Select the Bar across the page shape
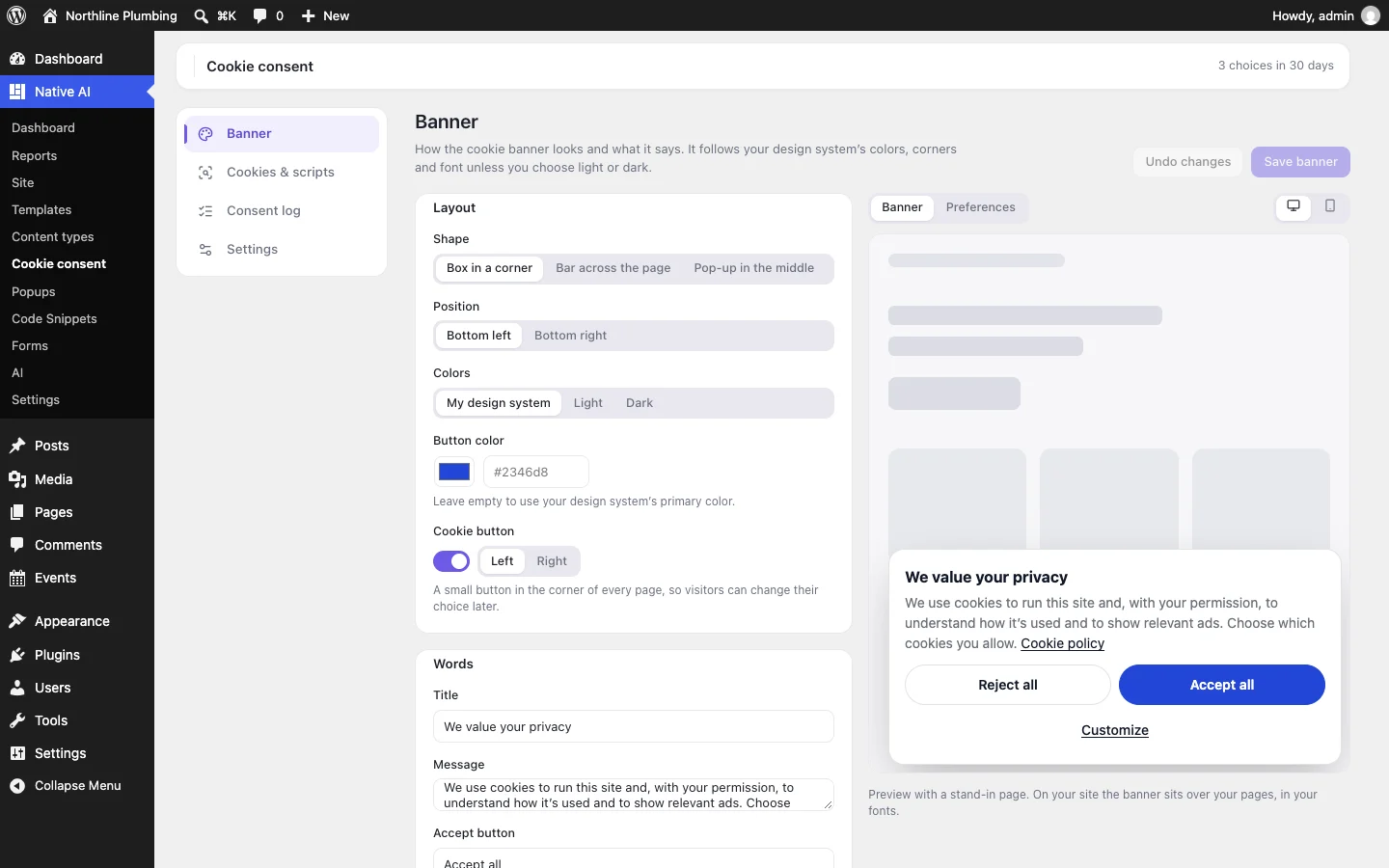The image size is (1389, 868). 613,268
